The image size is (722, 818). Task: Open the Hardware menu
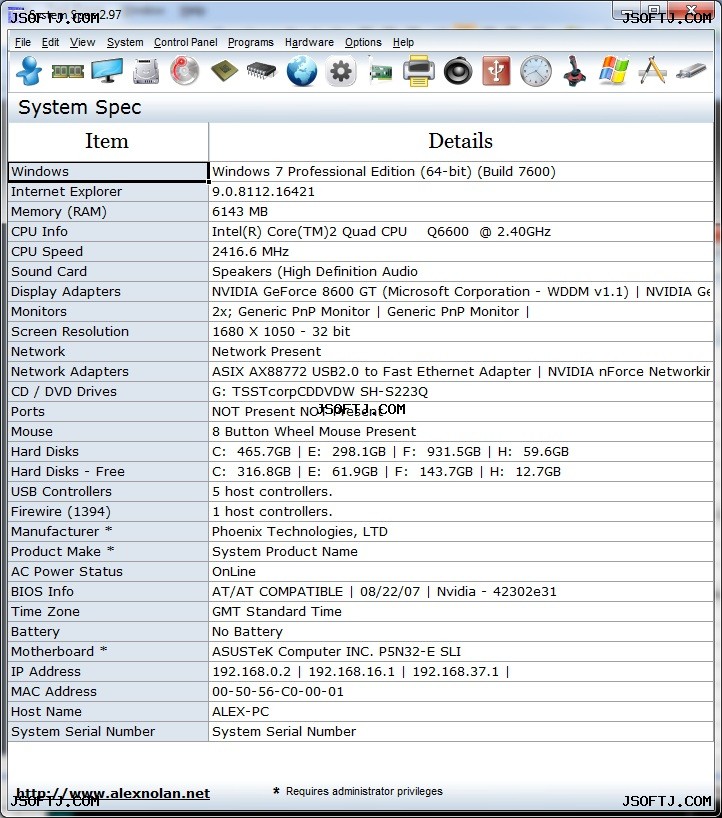click(309, 42)
